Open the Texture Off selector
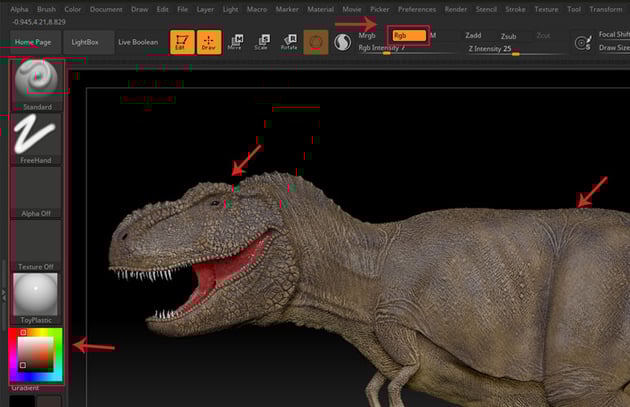 (x=37, y=243)
